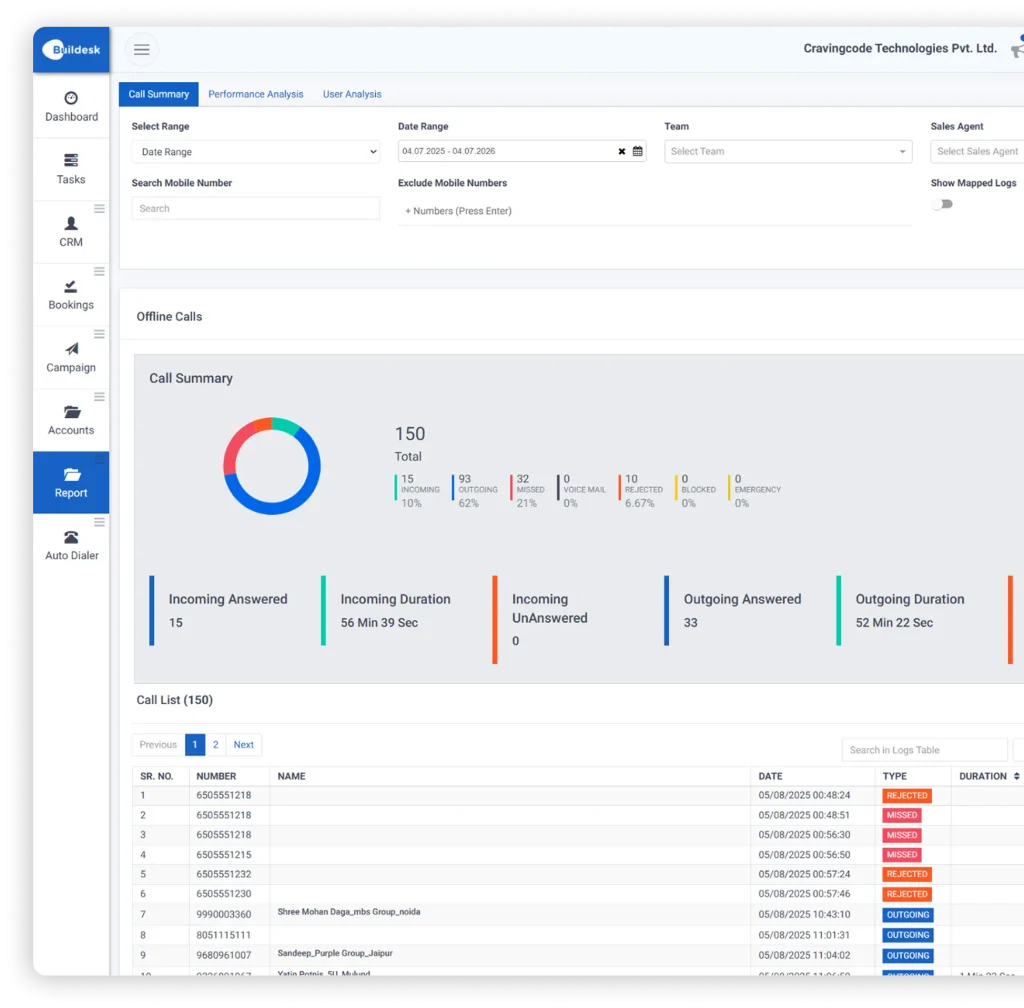The width and height of the screenshot is (1024, 1008).
Task: Go to page 2 of call list
Action: pos(215,745)
